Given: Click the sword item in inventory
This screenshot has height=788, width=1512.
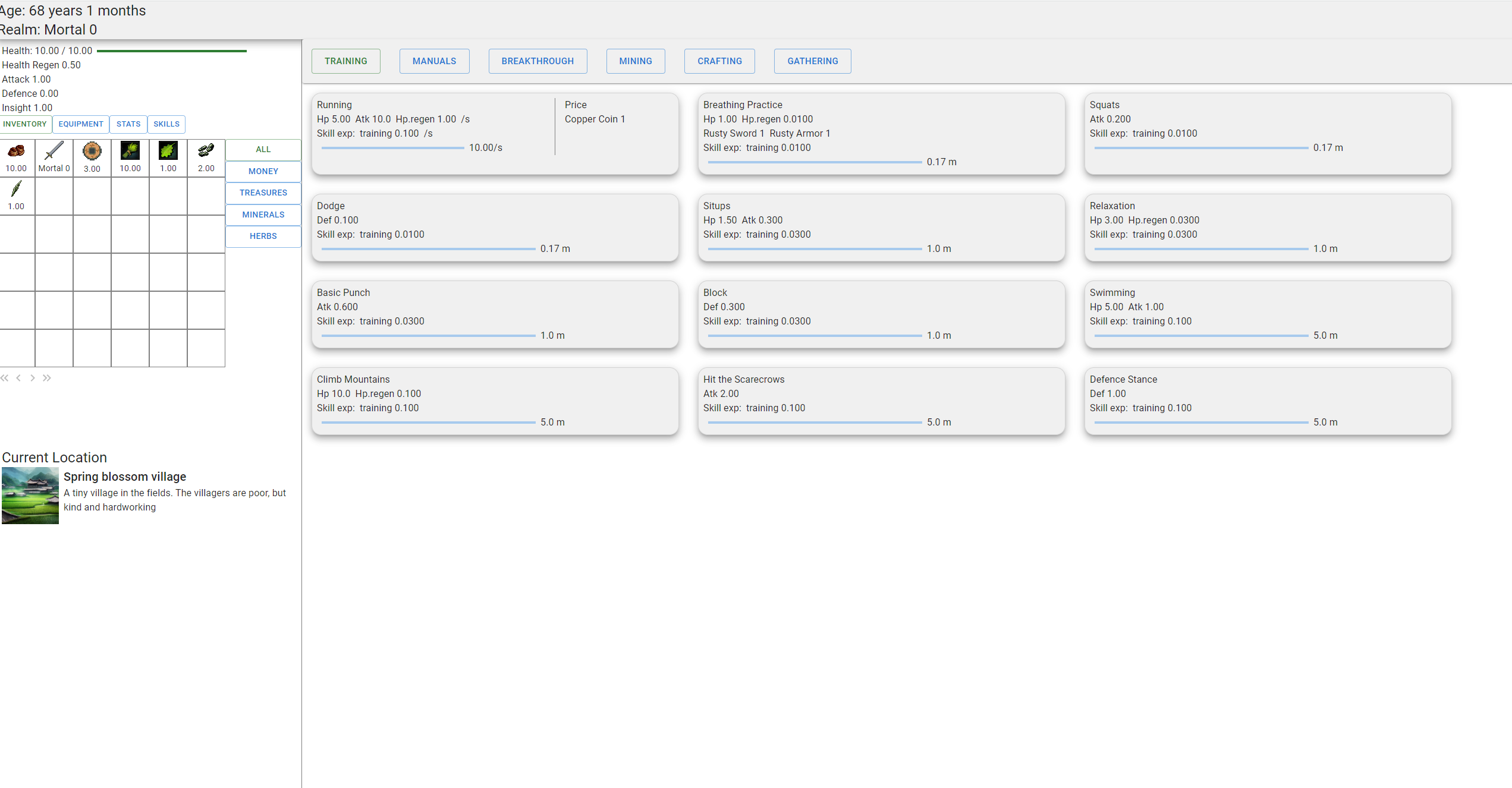Looking at the screenshot, I should click(x=54, y=157).
